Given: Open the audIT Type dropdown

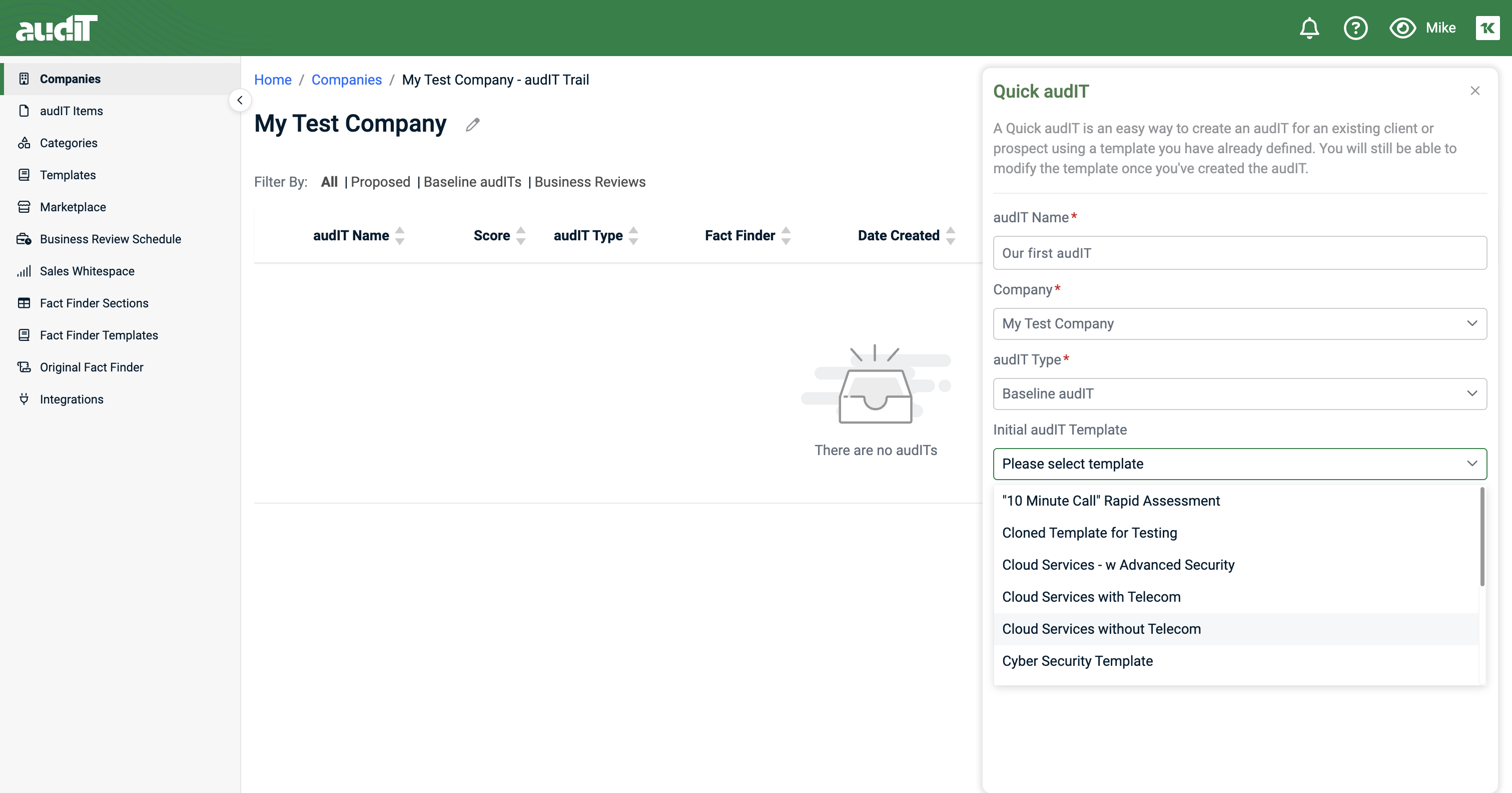Looking at the screenshot, I should click(x=1240, y=393).
